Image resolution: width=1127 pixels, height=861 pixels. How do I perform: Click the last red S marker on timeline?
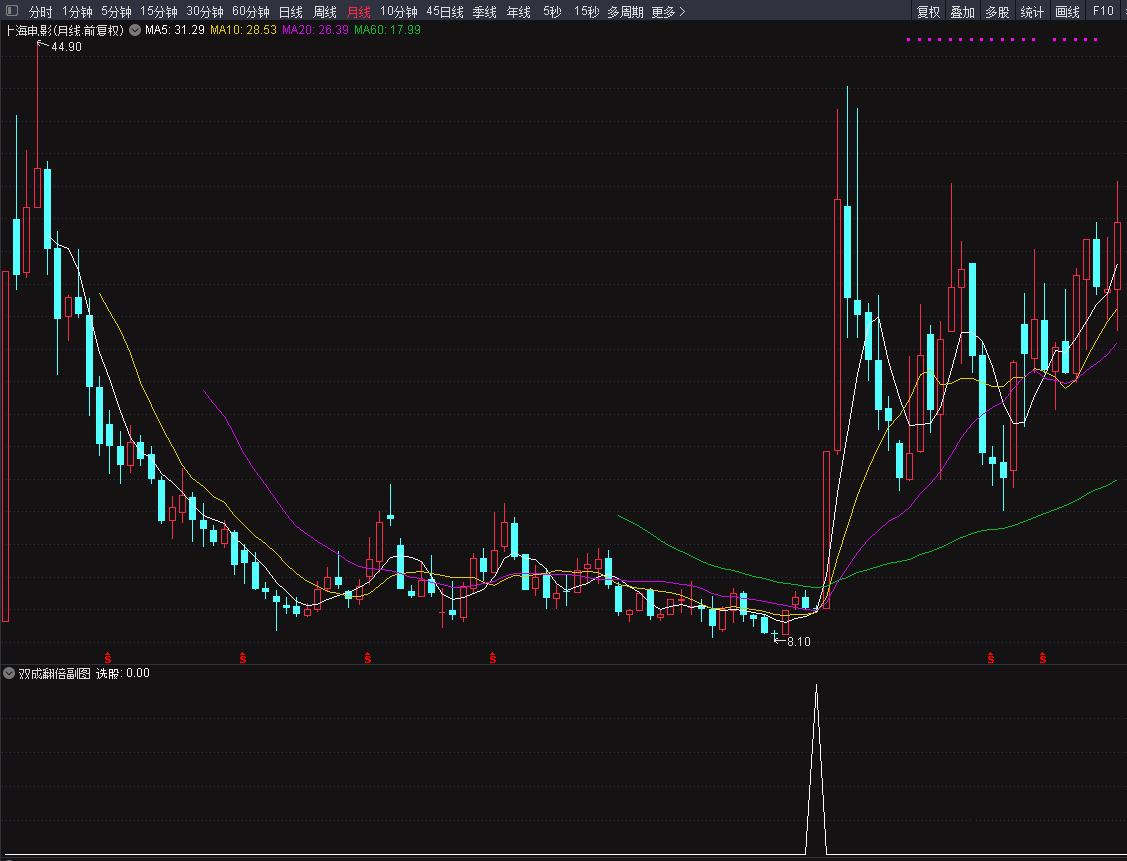click(1043, 658)
